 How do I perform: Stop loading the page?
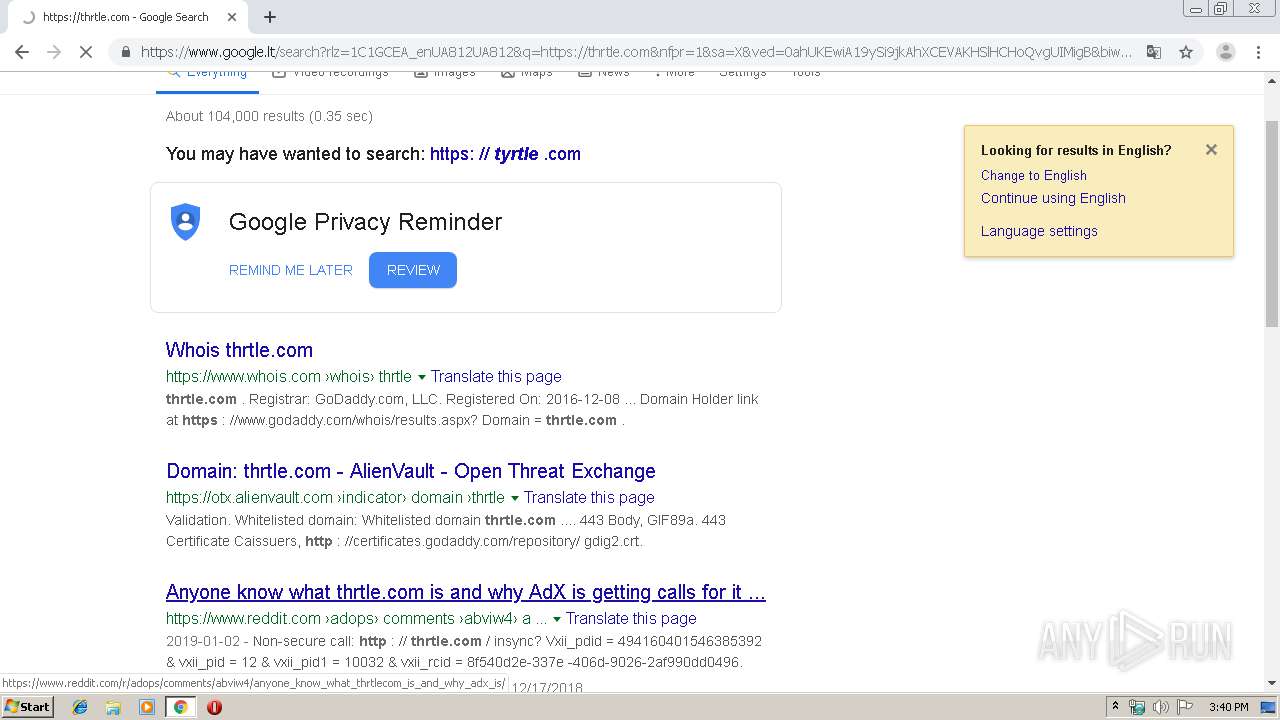click(x=86, y=52)
